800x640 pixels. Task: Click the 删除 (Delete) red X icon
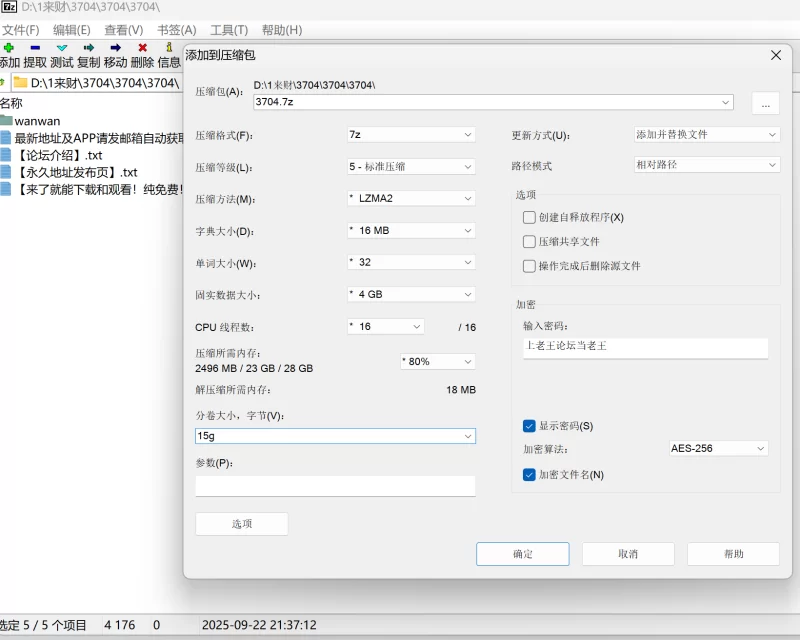tap(142, 47)
